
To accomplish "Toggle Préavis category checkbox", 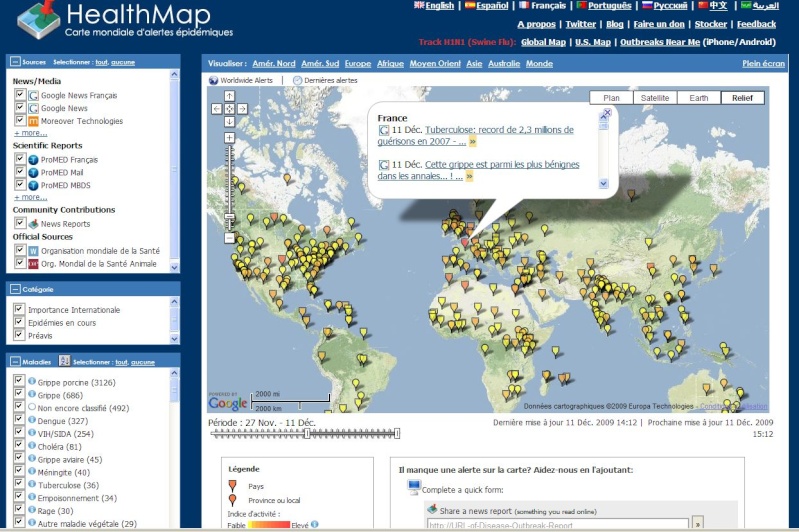I will click(19, 335).
